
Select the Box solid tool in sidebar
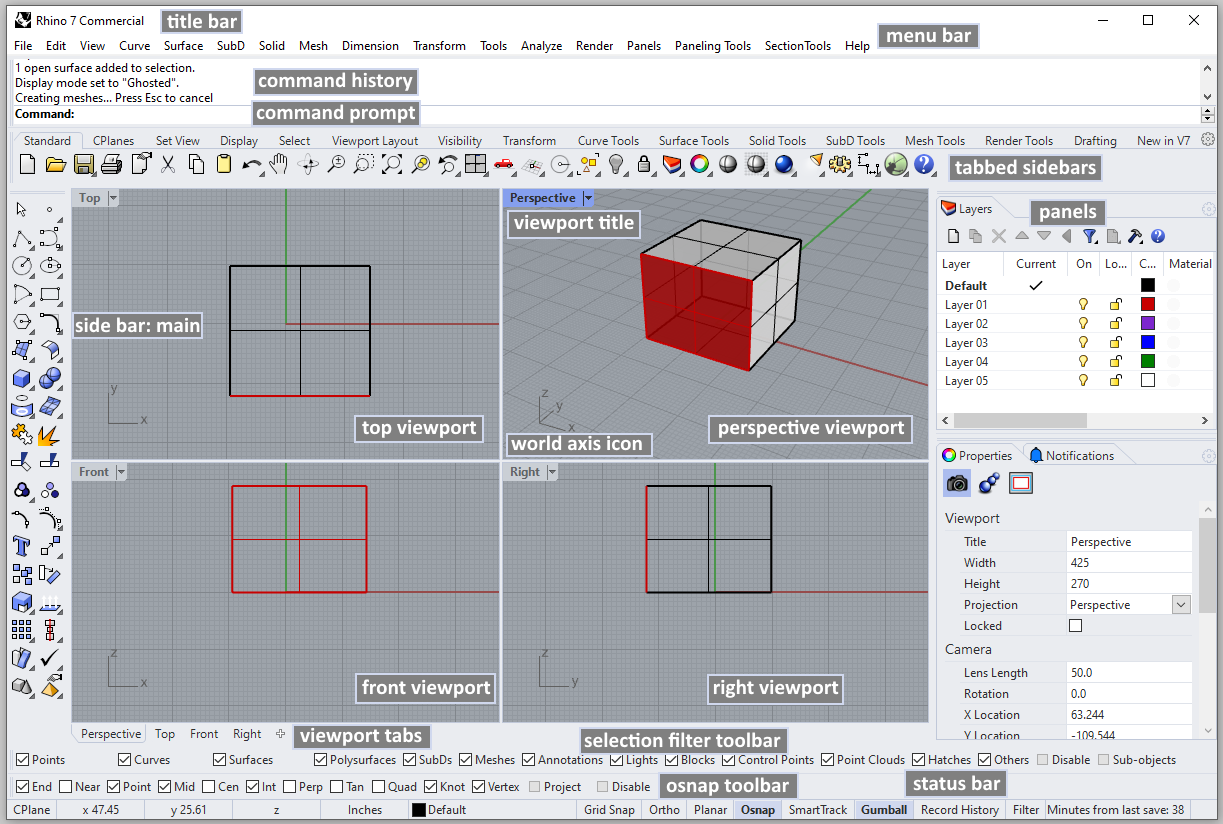[22, 379]
